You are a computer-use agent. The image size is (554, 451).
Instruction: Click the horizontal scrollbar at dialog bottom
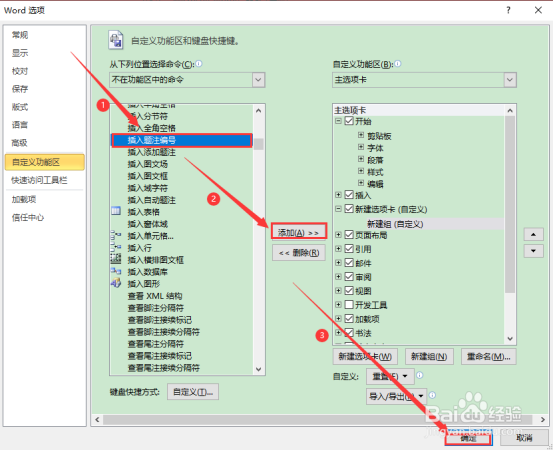pos(317,419)
